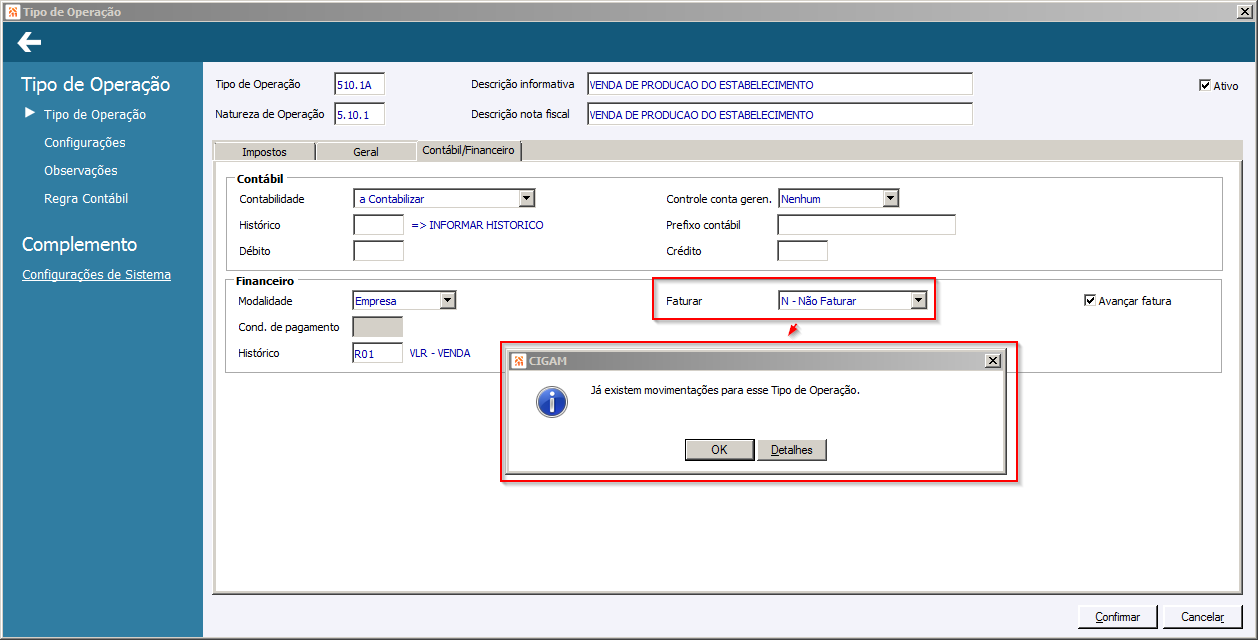This screenshot has height=640, width=1258.
Task: Click the Complemento heading in sidebar
Action: point(80,245)
